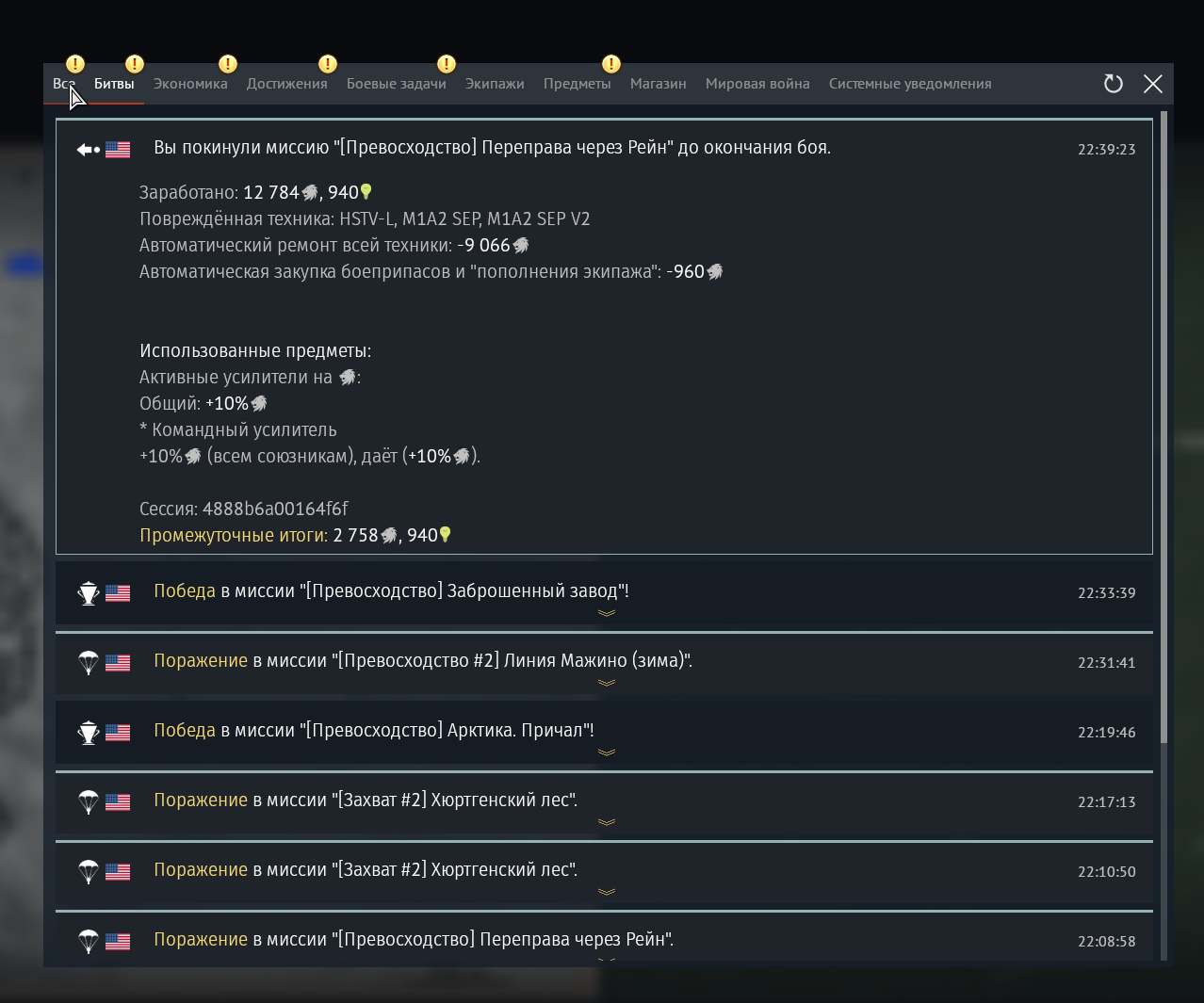The height and width of the screenshot is (1003, 1204).
Task: Click parachute icon of 22:17:13 Хюртгенский лес defeat
Action: [89, 802]
